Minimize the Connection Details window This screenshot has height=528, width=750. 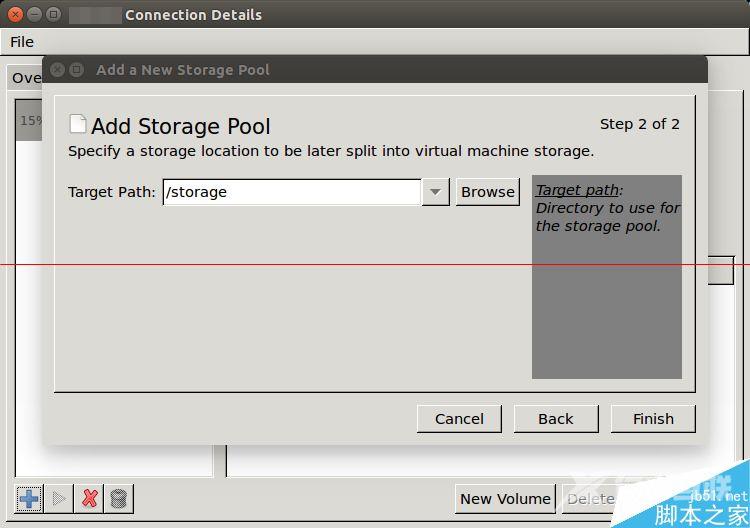point(35,15)
